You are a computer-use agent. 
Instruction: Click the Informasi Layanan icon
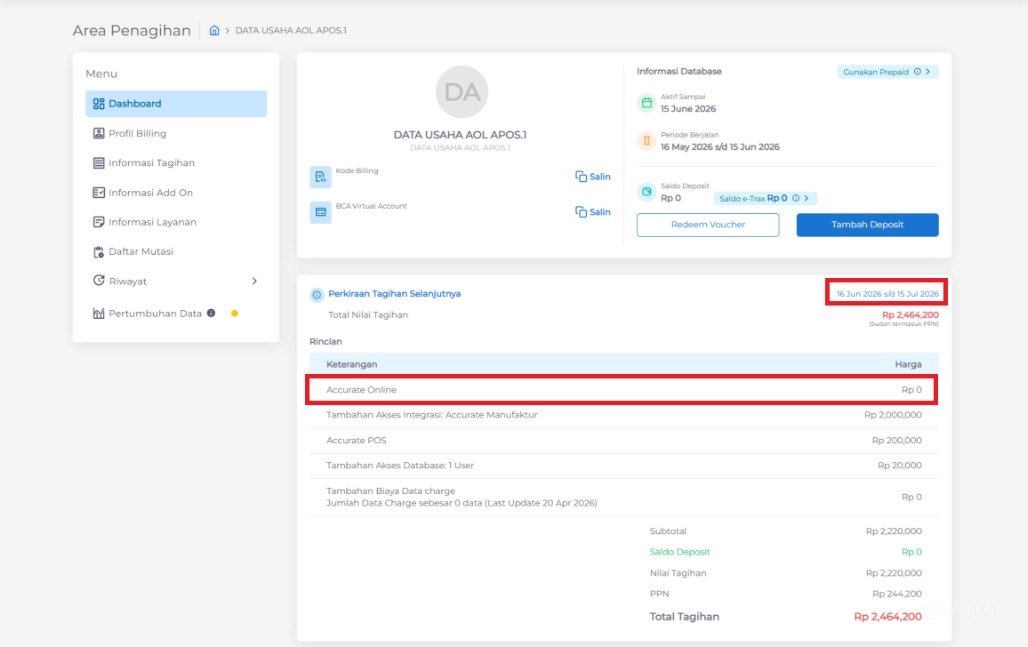coord(98,222)
